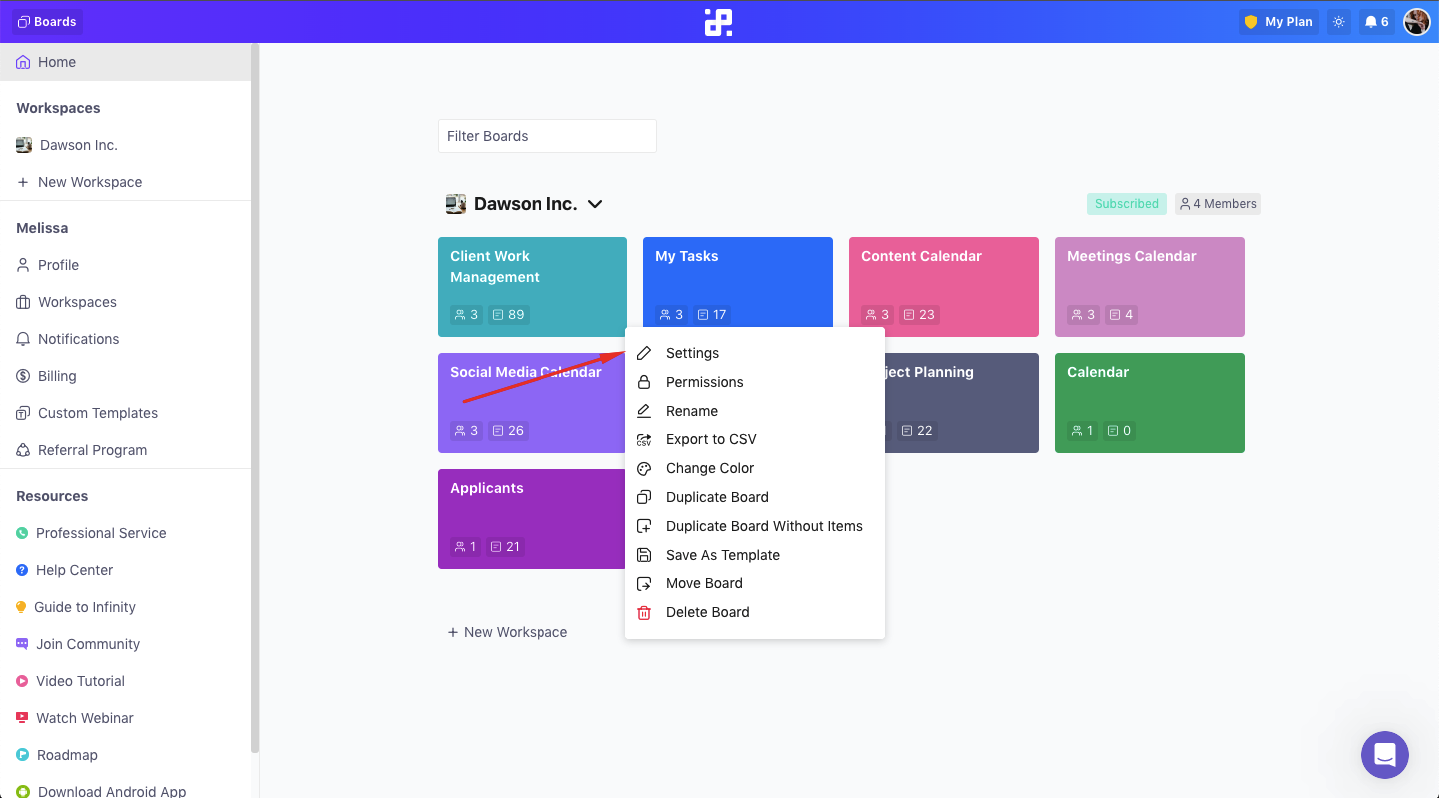Click the Permissions lock icon
The image size is (1439, 798).
[645, 383]
